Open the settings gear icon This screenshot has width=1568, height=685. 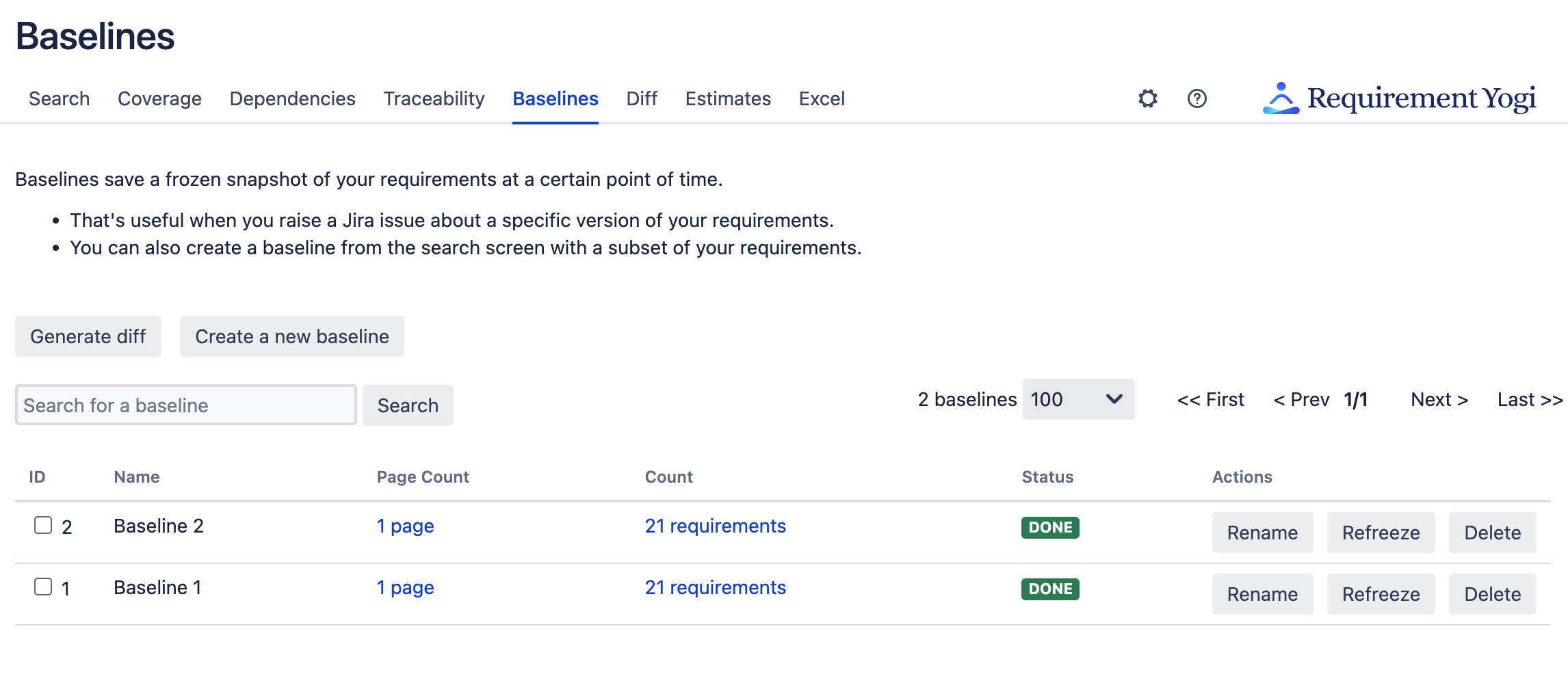click(1148, 98)
